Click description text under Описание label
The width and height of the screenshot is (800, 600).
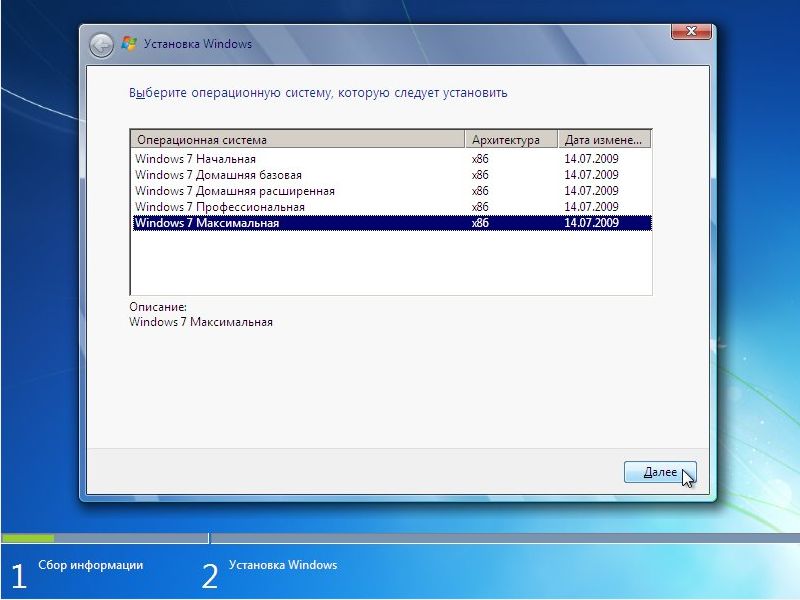tap(201, 322)
